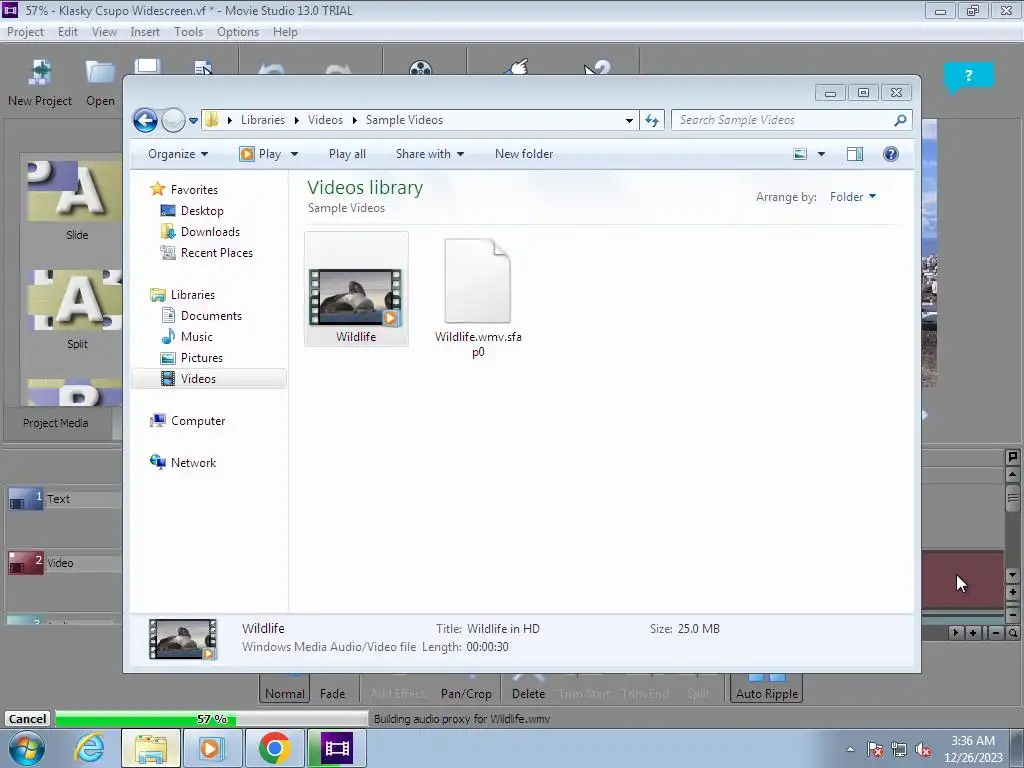
Task: Expand the address bar history dropdown
Action: tap(629, 120)
